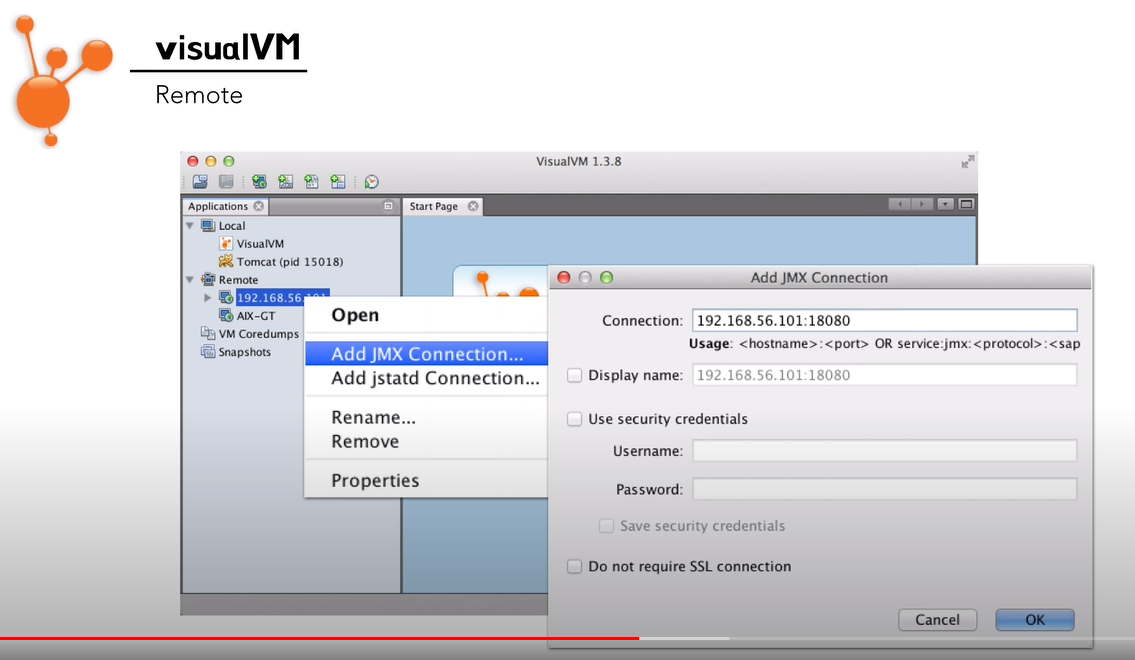Viewport: 1135px width, 660px height.
Task: Click the Username input field
Action: (885, 451)
